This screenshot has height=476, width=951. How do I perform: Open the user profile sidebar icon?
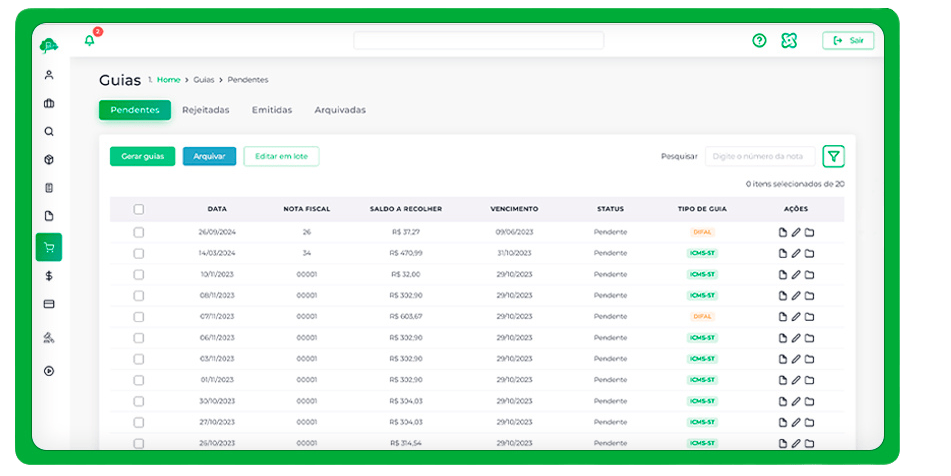(49, 75)
